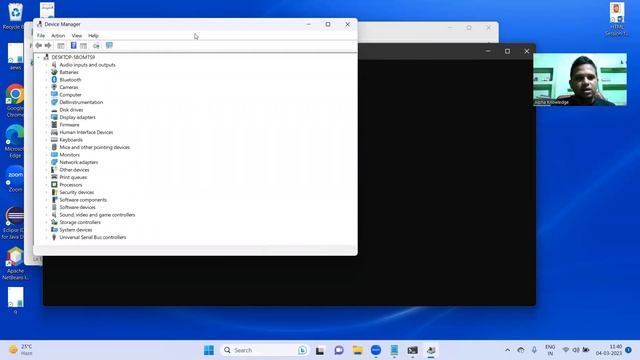
Task: Click the Scan for hardware changes monitor icon
Action: [109, 45]
